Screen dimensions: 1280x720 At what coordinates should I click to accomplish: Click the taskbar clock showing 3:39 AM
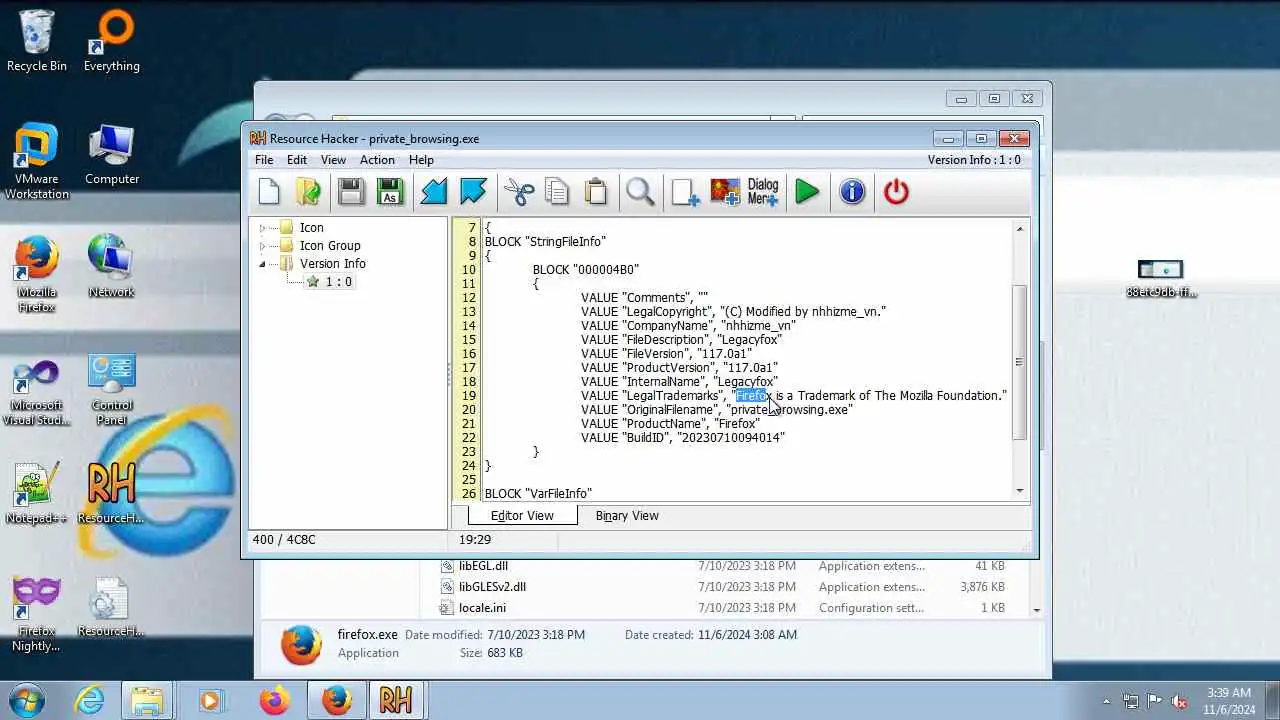click(1228, 700)
